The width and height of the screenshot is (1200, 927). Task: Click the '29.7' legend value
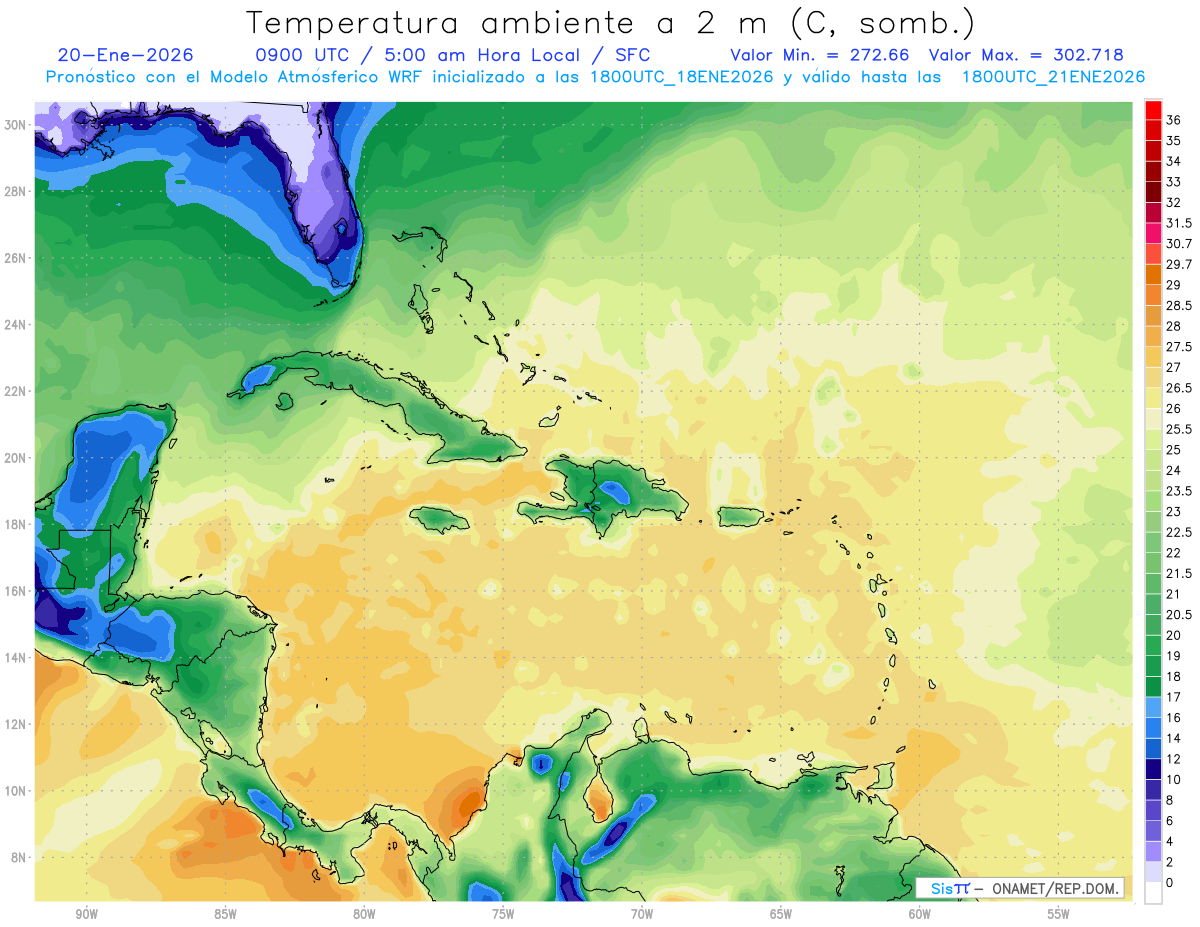tap(1178, 264)
